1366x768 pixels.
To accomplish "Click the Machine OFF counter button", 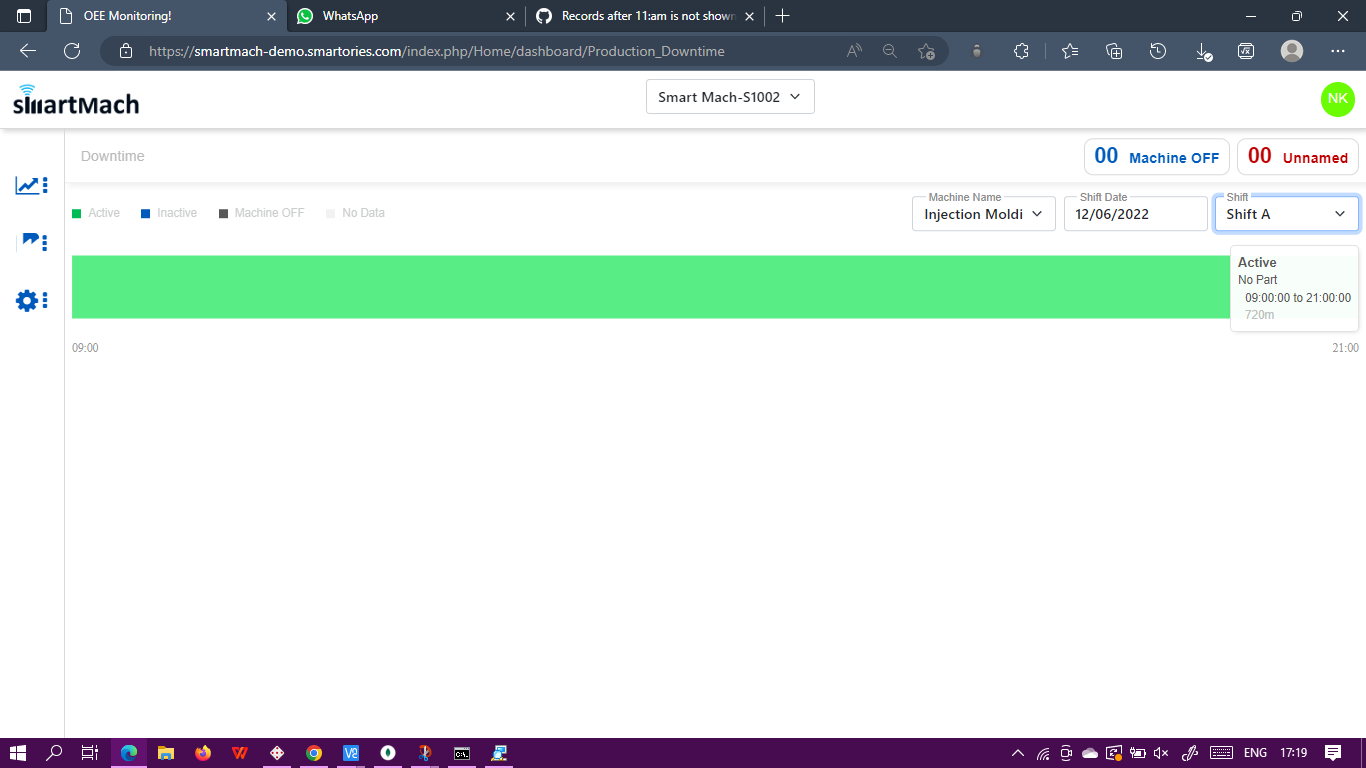I will 1157,156.
